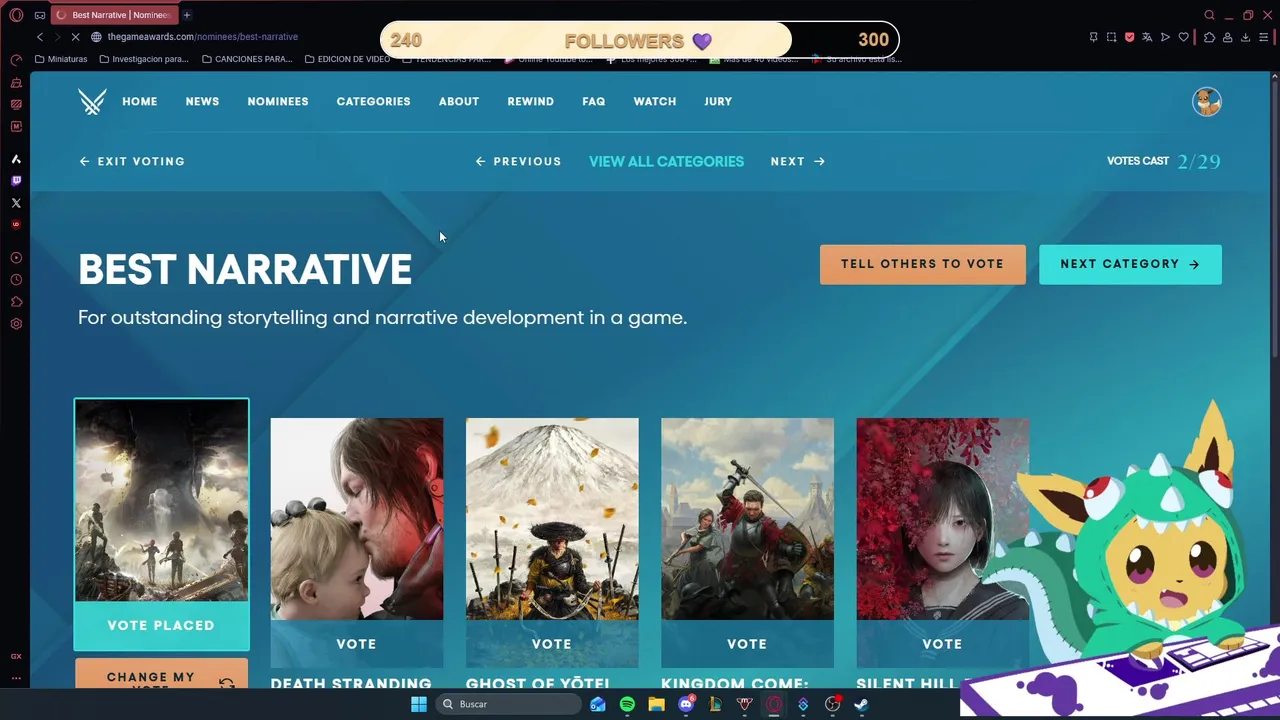Vote for Death Stranding
Viewport: 1280px width, 720px height.
pos(357,644)
